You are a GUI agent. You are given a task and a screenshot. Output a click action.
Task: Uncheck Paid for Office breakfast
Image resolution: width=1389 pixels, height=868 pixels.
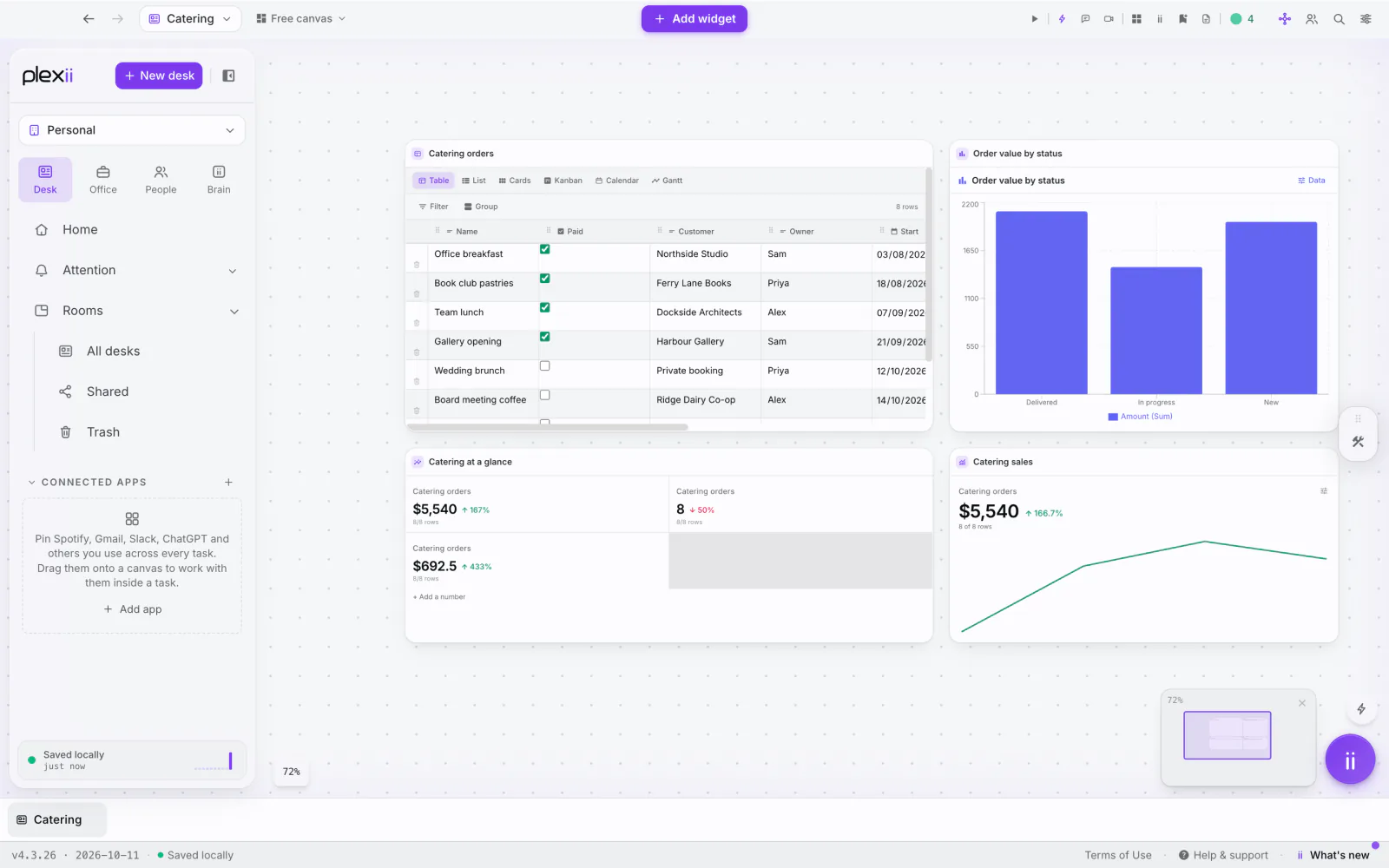point(545,249)
